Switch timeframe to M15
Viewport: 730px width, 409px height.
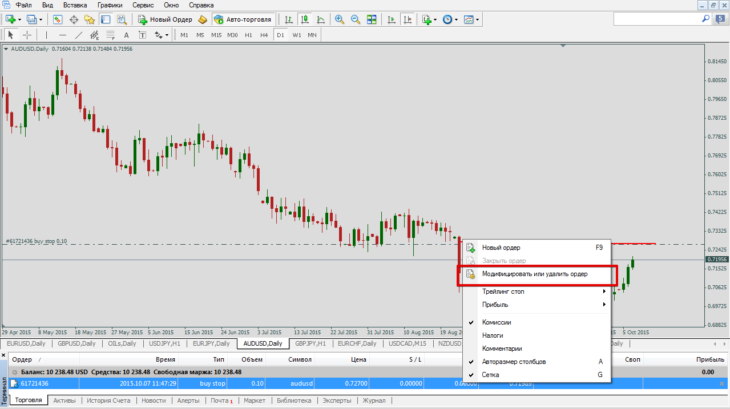pyautogui.click(x=216, y=35)
